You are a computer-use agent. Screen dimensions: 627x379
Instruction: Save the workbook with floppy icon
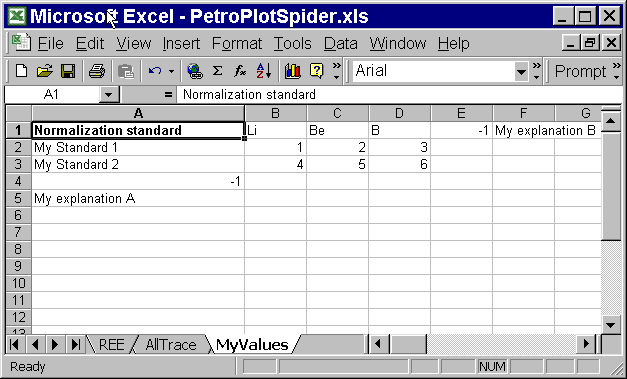[68, 72]
